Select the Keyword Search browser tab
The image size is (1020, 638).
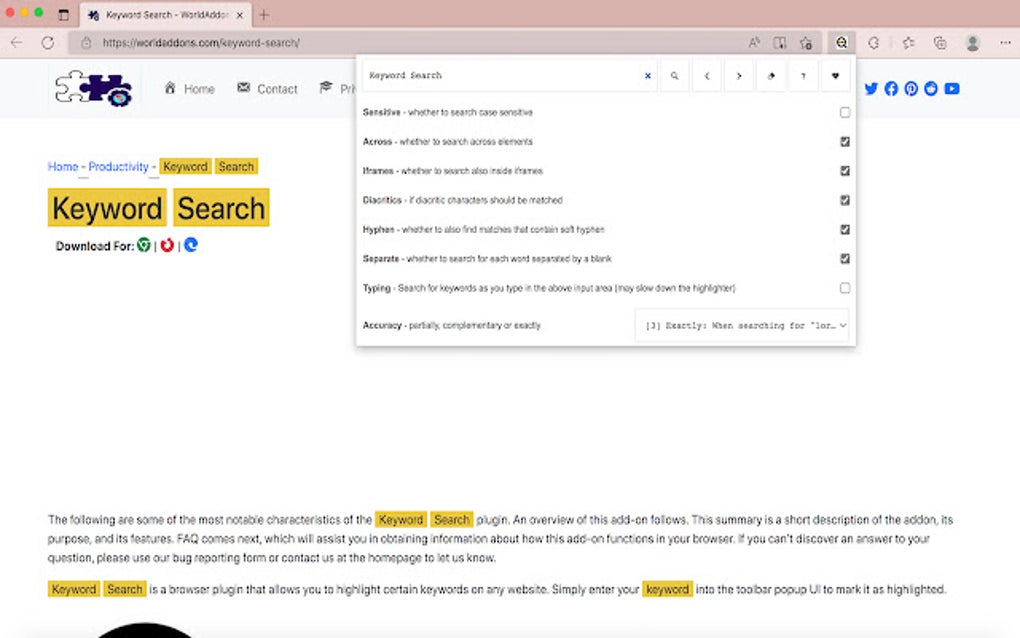pos(165,14)
